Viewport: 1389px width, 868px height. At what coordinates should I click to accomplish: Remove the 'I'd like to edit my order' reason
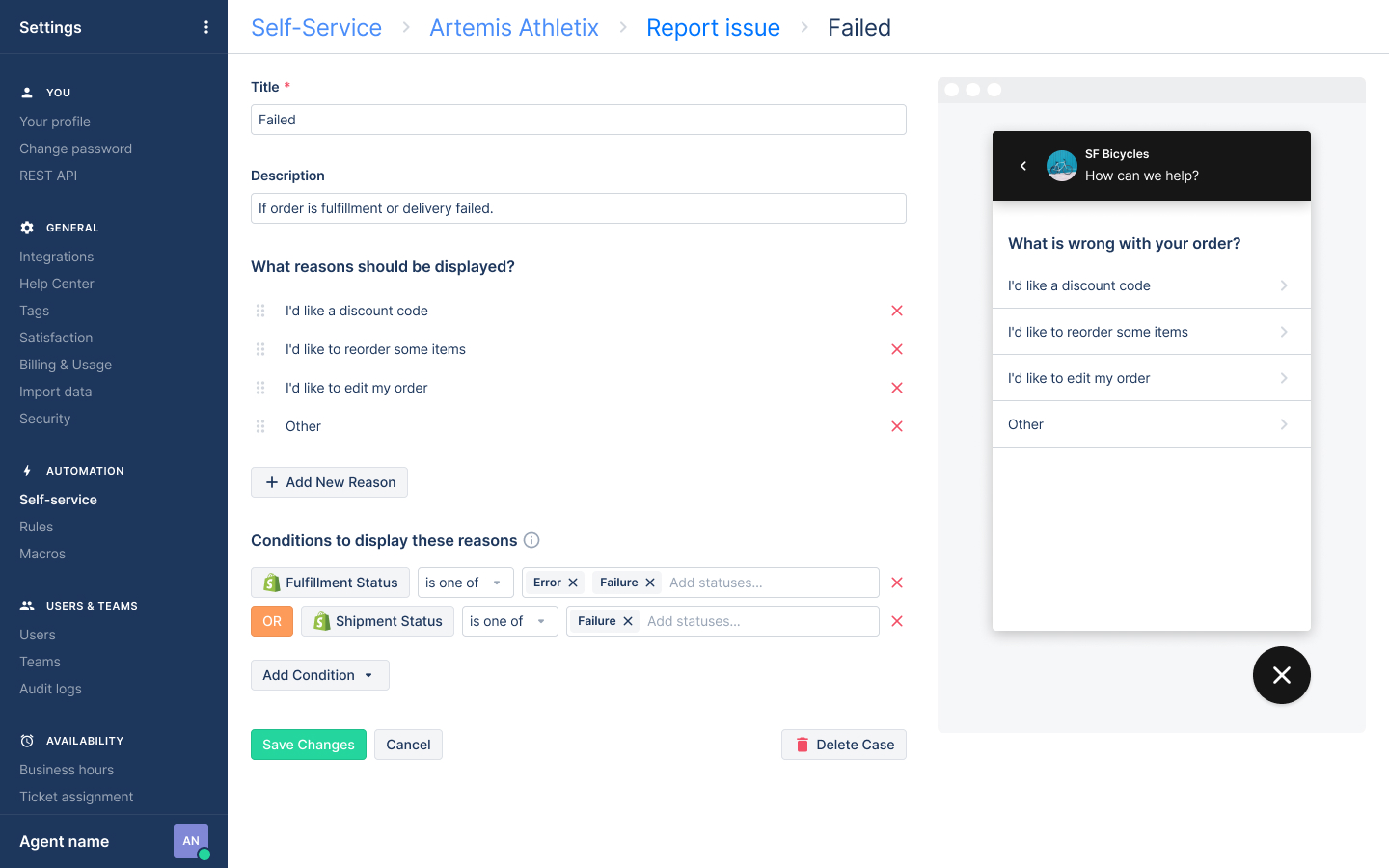pyautogui.click(x=897, y=388)
